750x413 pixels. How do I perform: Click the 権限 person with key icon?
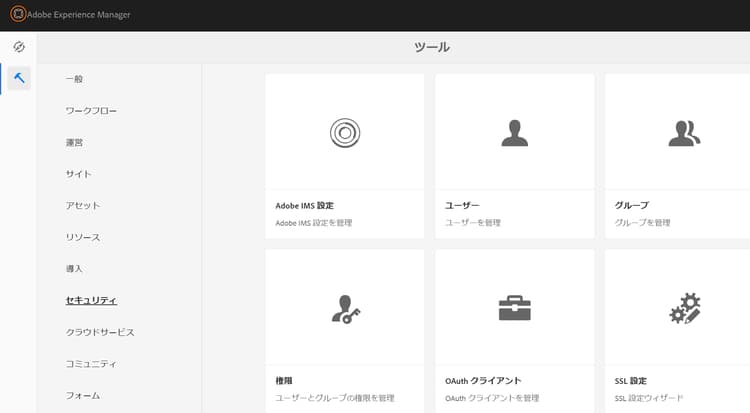pos(346,309)
